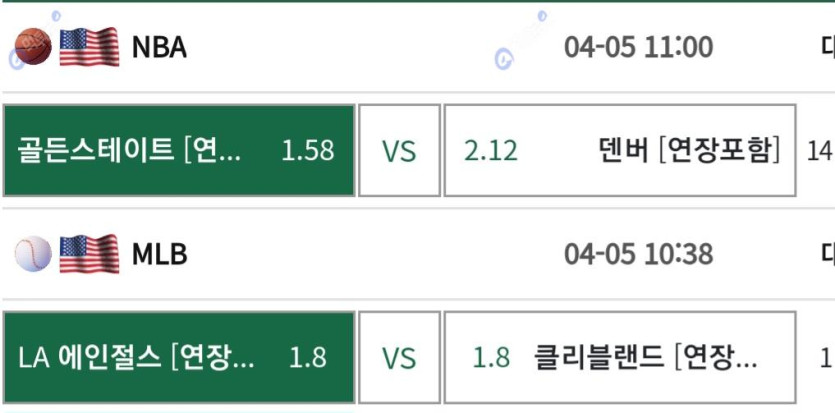Click the 1.58 odds value

pos(308,151)
